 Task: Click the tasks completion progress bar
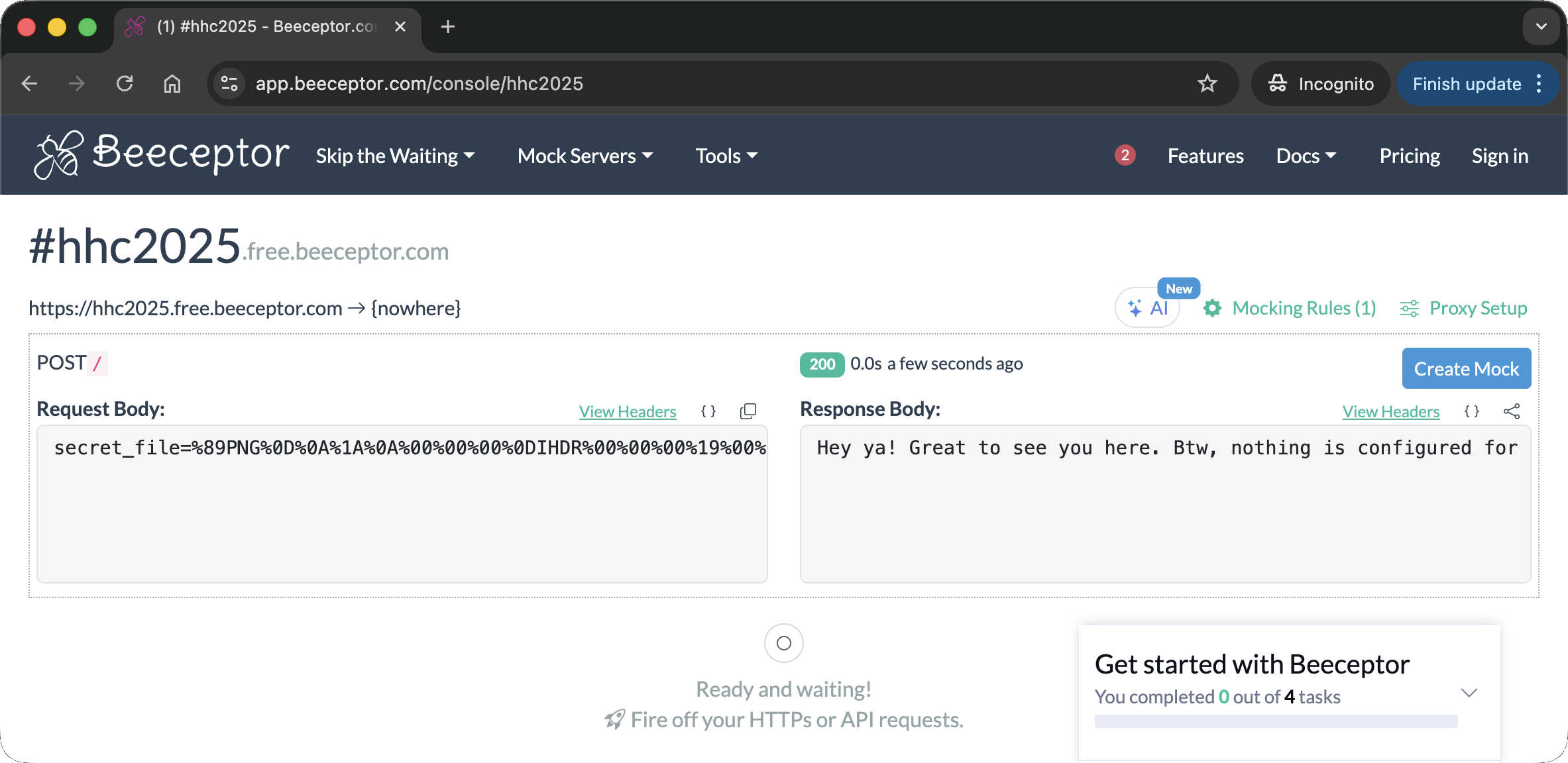(x=1276, y=721)
